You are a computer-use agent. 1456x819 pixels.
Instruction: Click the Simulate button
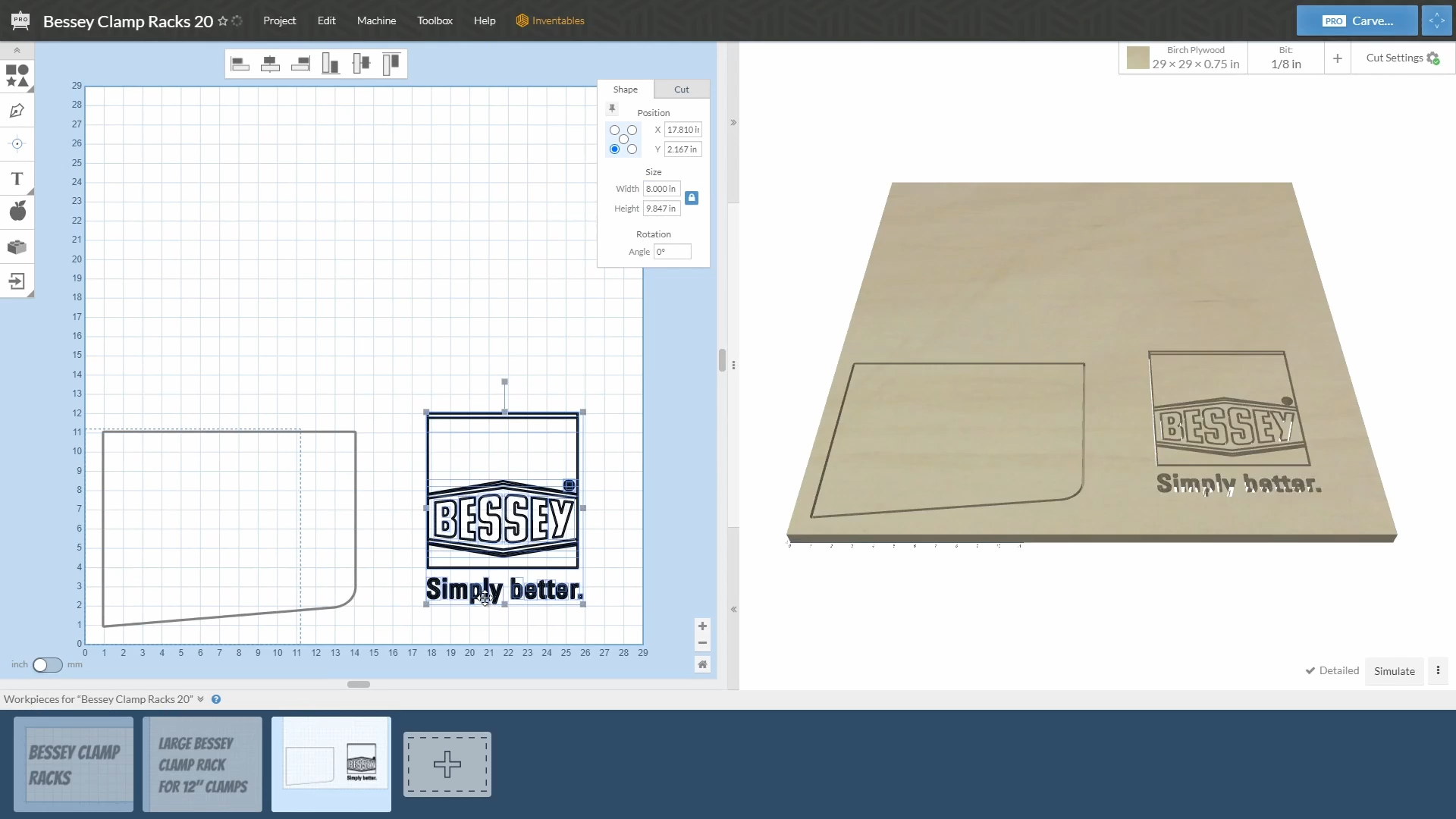(x=1393, y=670)
